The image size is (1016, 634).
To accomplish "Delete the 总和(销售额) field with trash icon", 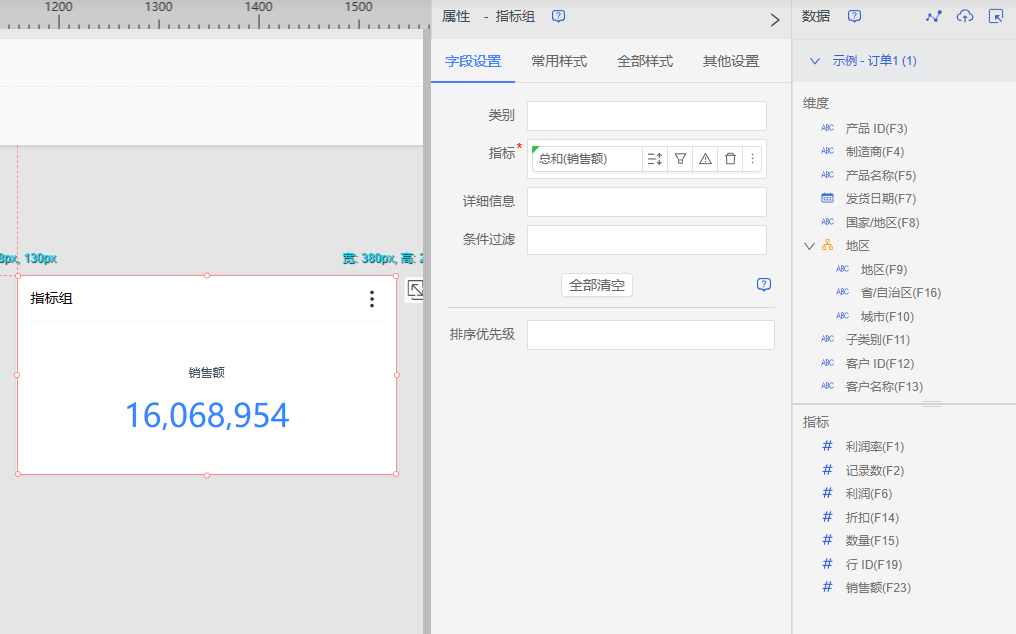I will 730,159.
